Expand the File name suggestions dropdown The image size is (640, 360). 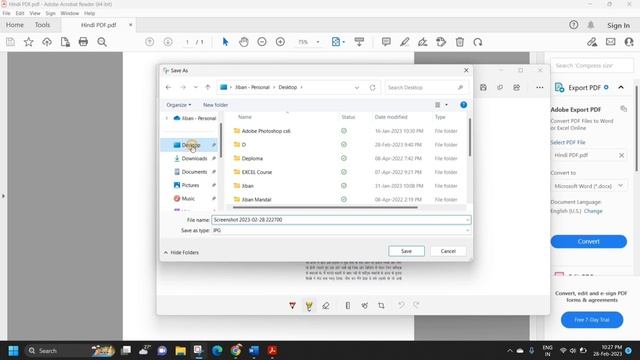click(467, 220)
